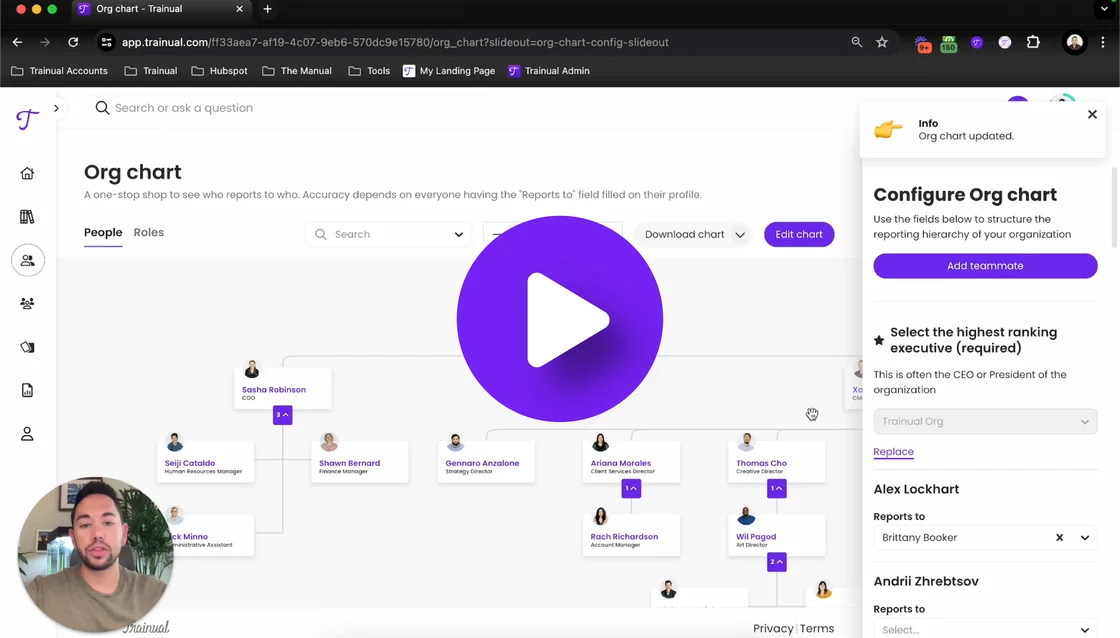Viewport: 1120px width, 638px height.
Task: Collapse Thomas Cho's 1 report
Action: (776, 488)
